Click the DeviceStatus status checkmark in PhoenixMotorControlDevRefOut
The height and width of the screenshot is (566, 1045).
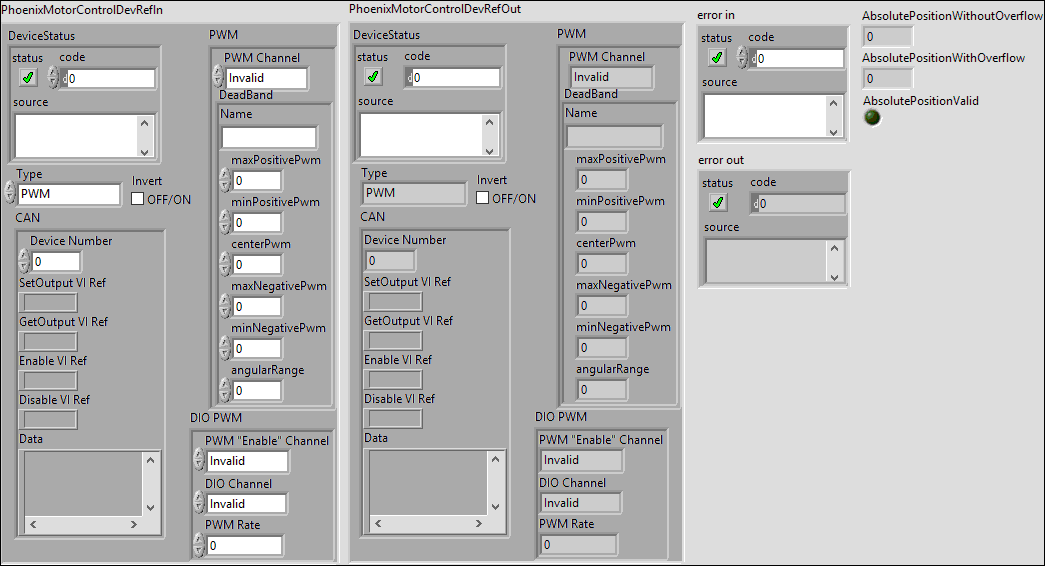[x=373, y=77]
